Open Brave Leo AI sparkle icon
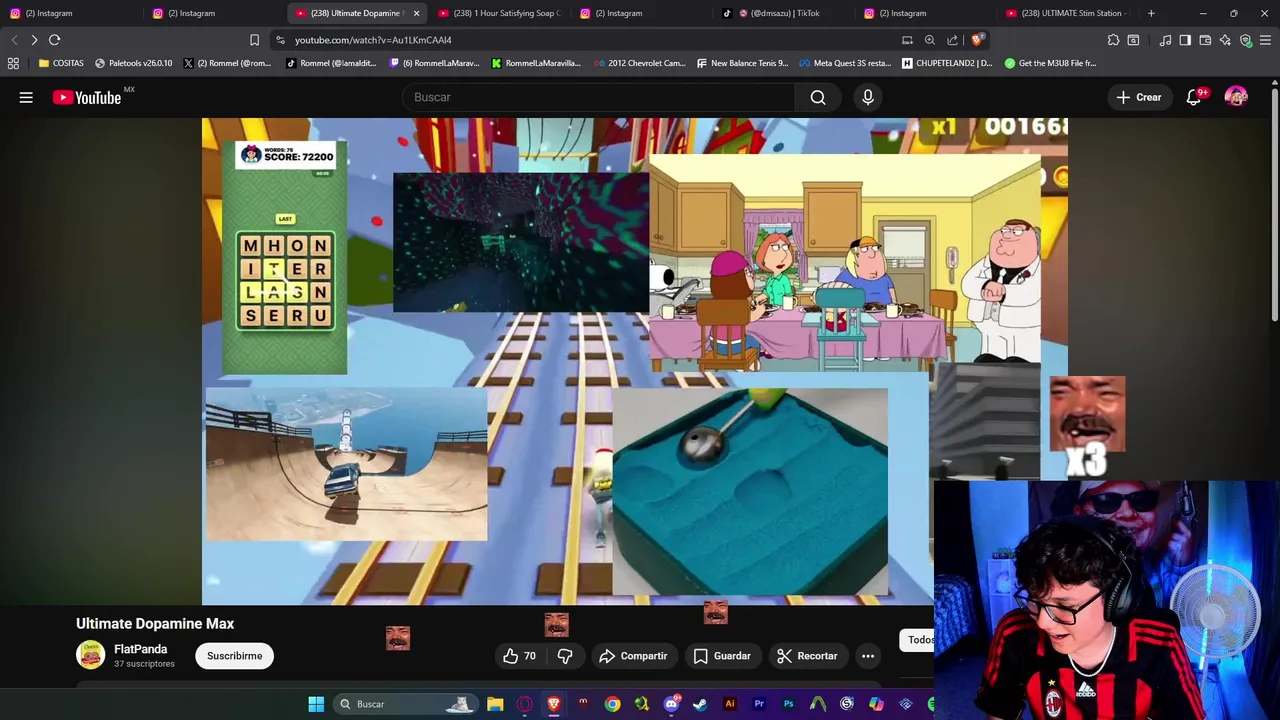 pos(1225,40)
